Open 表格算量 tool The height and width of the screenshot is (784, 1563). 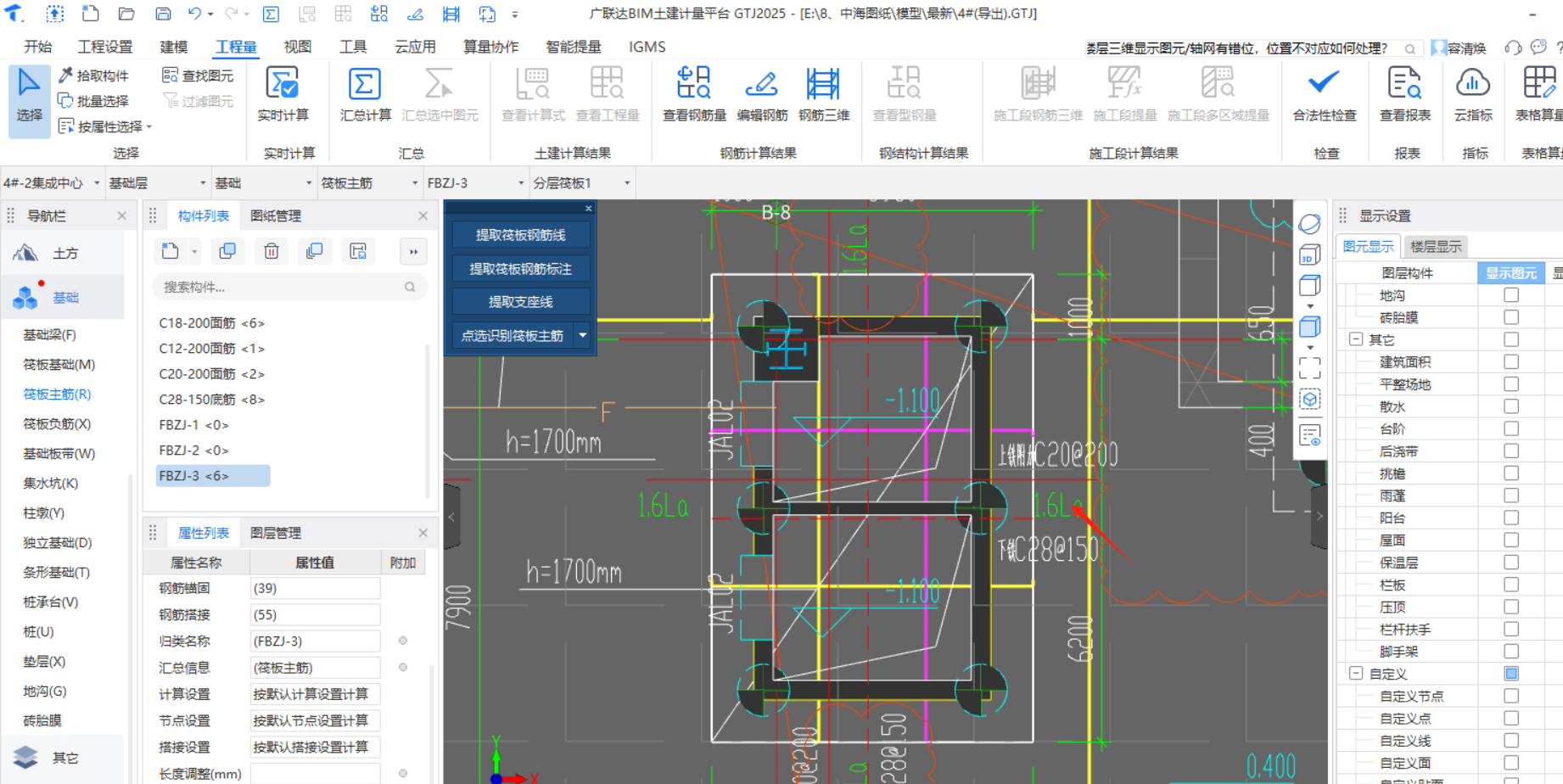point(1539,94)
